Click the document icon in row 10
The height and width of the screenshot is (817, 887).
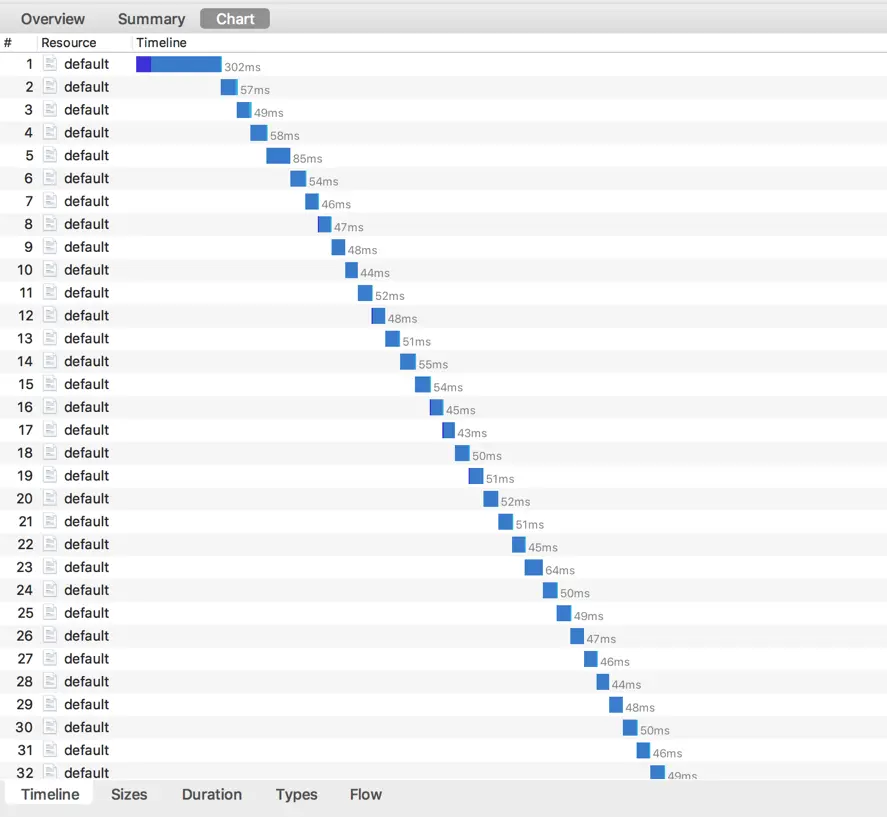click(50, 269)
